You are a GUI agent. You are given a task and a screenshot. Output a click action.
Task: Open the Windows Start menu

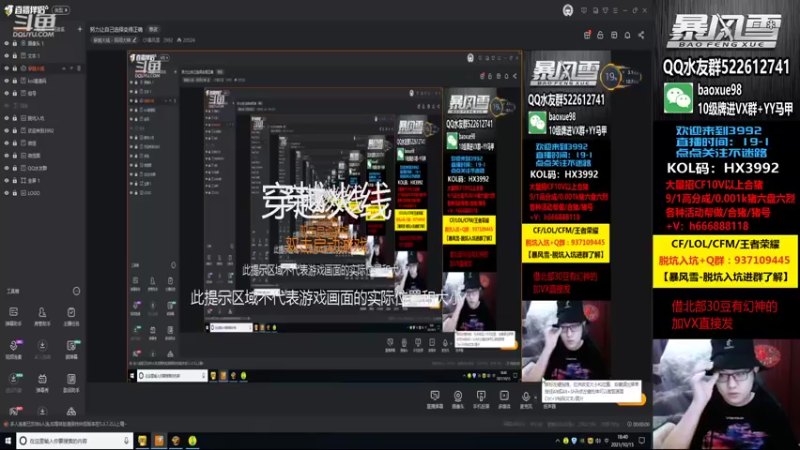tap(8, 440)
